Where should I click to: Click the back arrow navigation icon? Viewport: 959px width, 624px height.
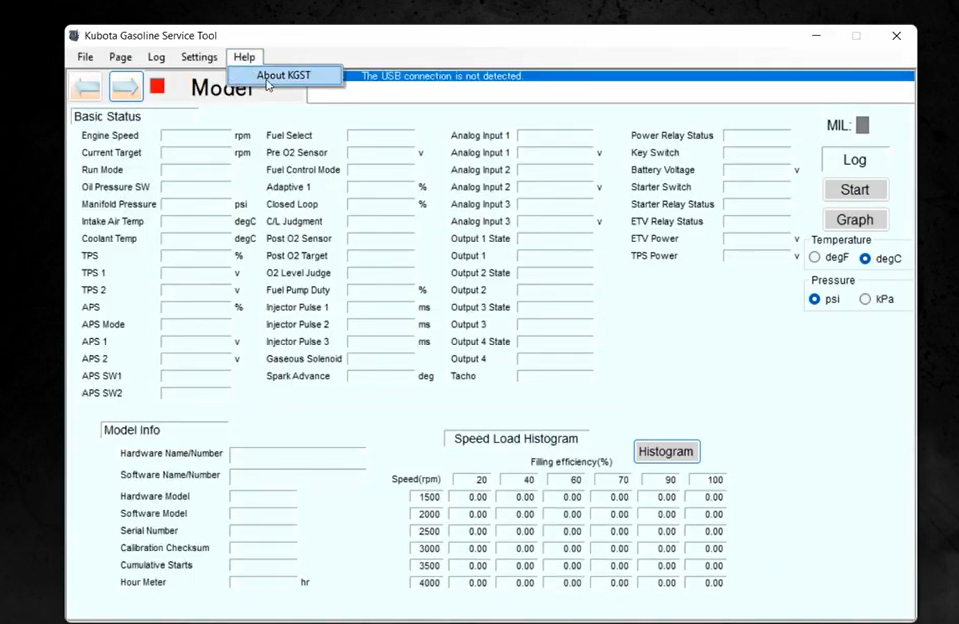coord(87,87)
